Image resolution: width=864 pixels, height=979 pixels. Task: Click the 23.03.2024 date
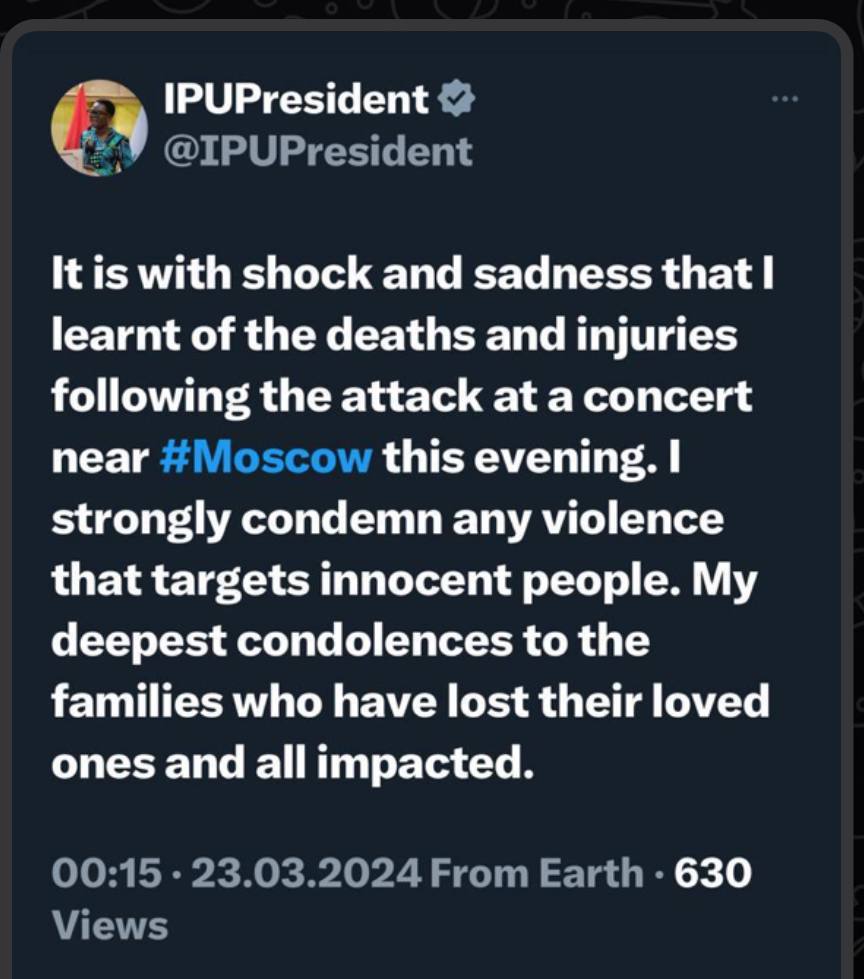305,873
